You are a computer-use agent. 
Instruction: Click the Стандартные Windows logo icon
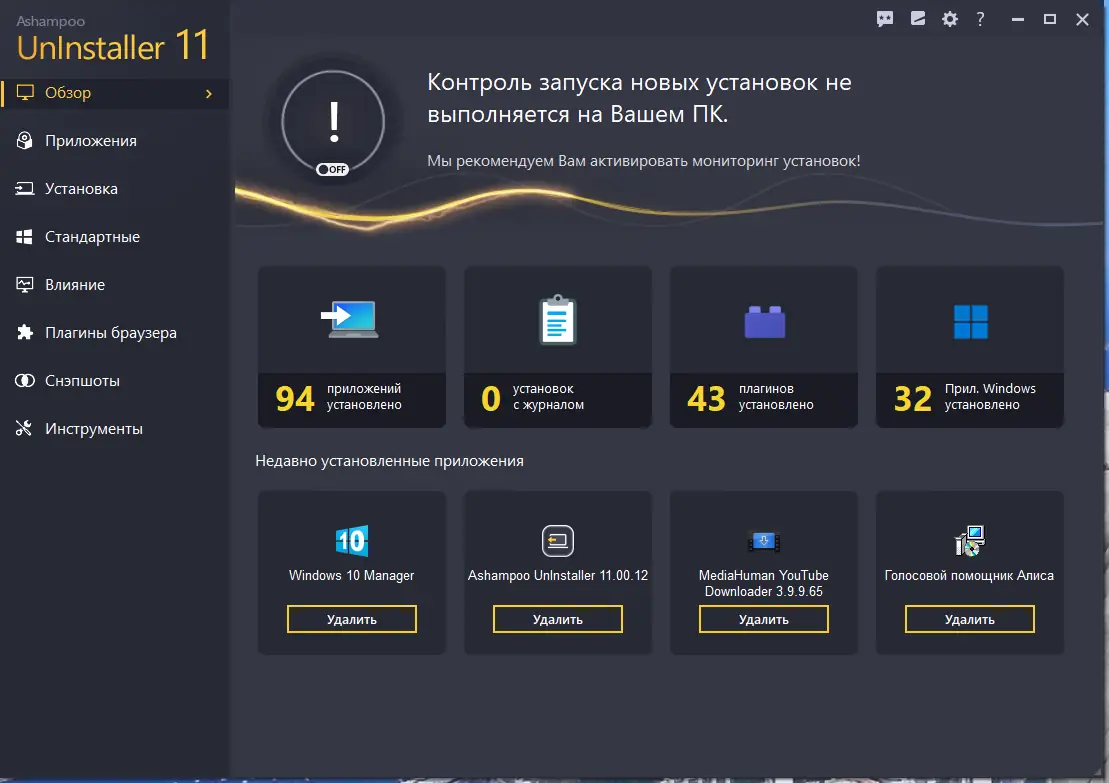click(x=25, y=237)
